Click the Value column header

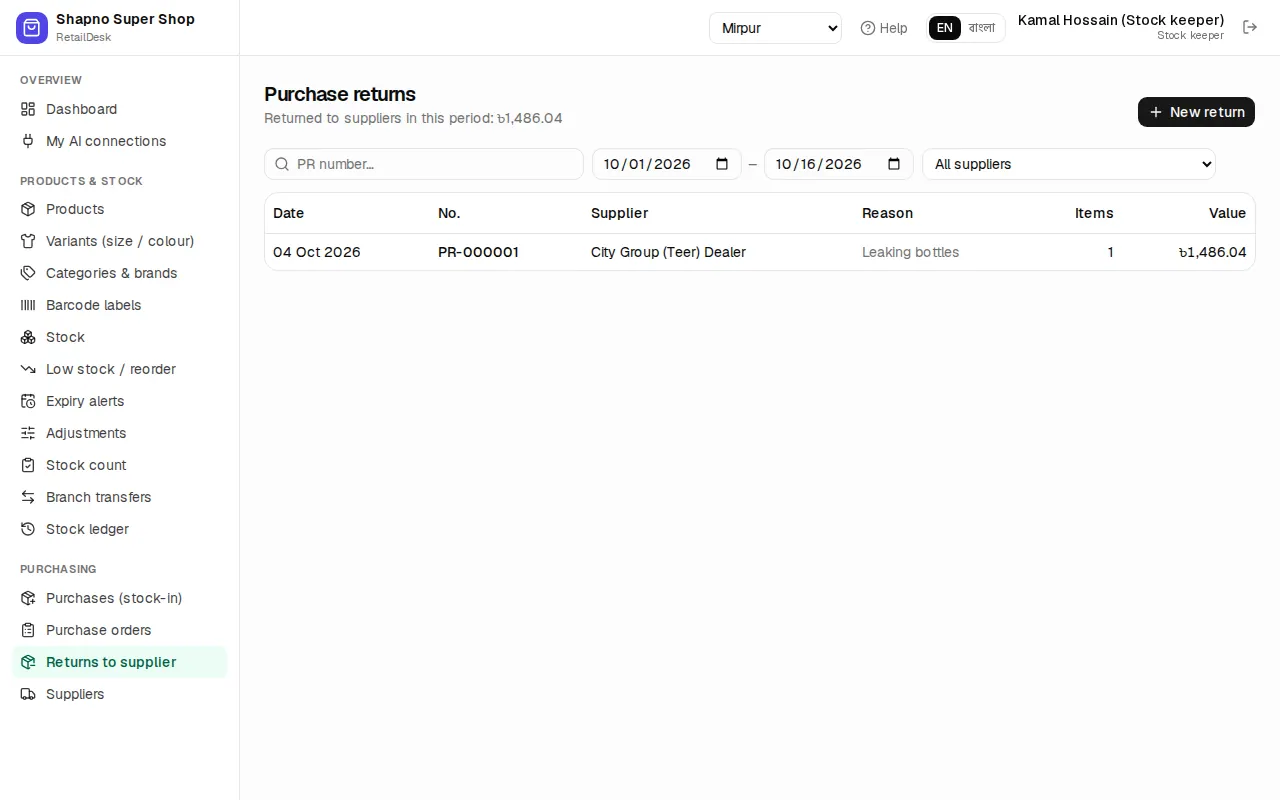1227,213
